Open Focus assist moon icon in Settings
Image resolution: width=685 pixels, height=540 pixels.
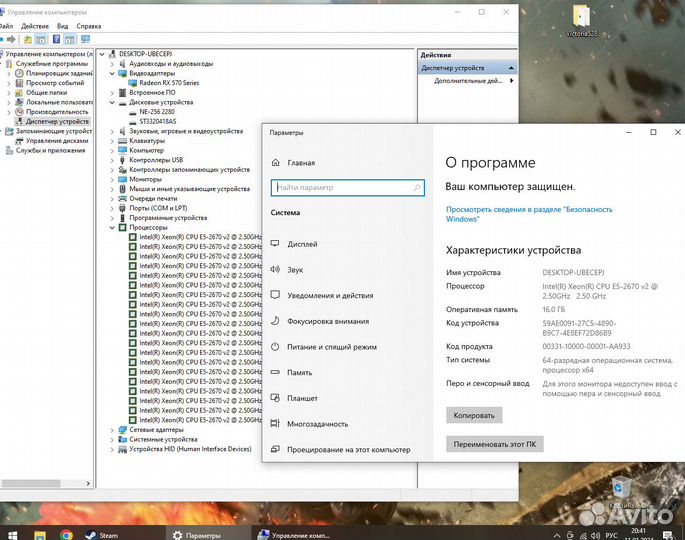[275, 321]
